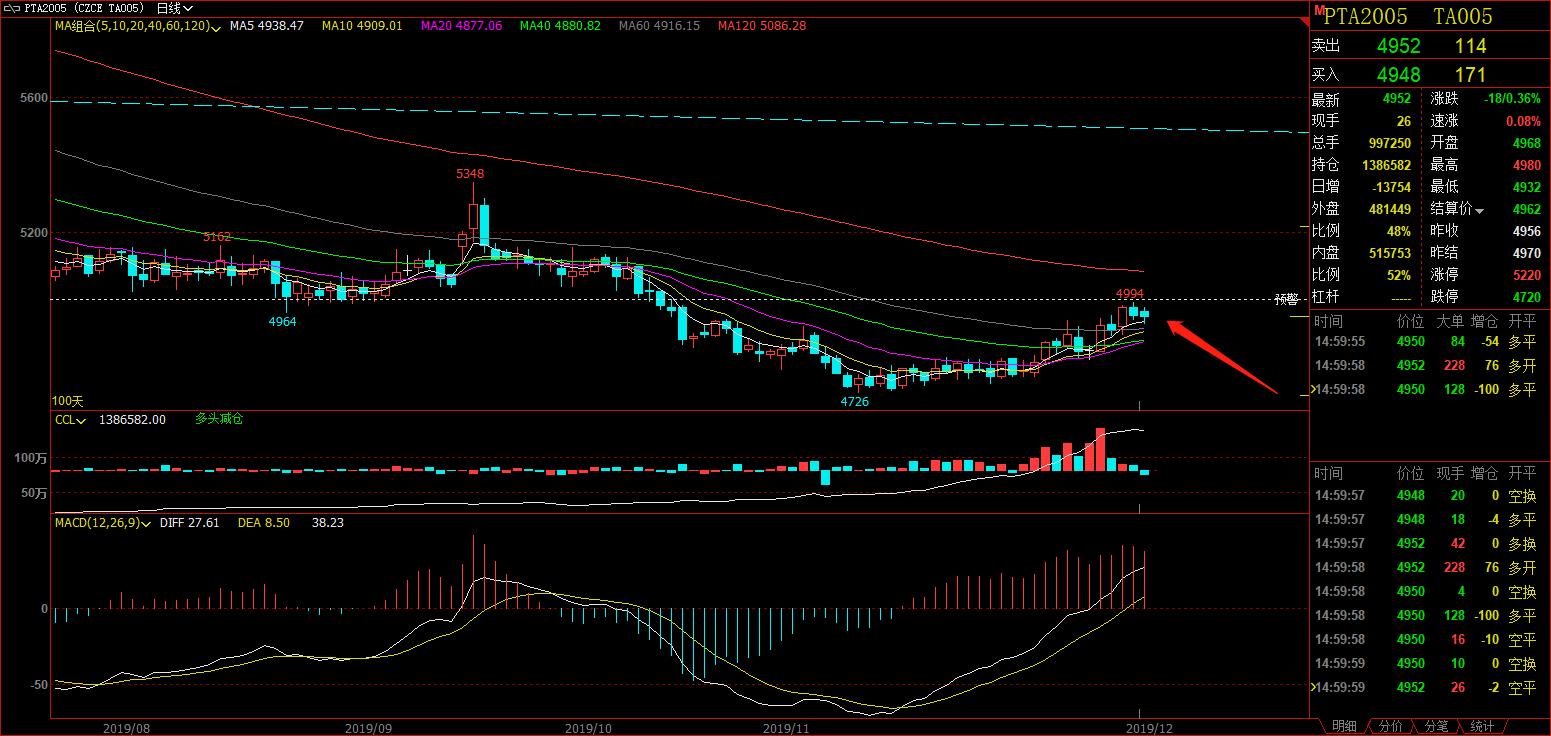The width and height of the screenshot is (1551, 736).
Task: Click the 开盘 price 4968
Action: (x=1527, y=144)
